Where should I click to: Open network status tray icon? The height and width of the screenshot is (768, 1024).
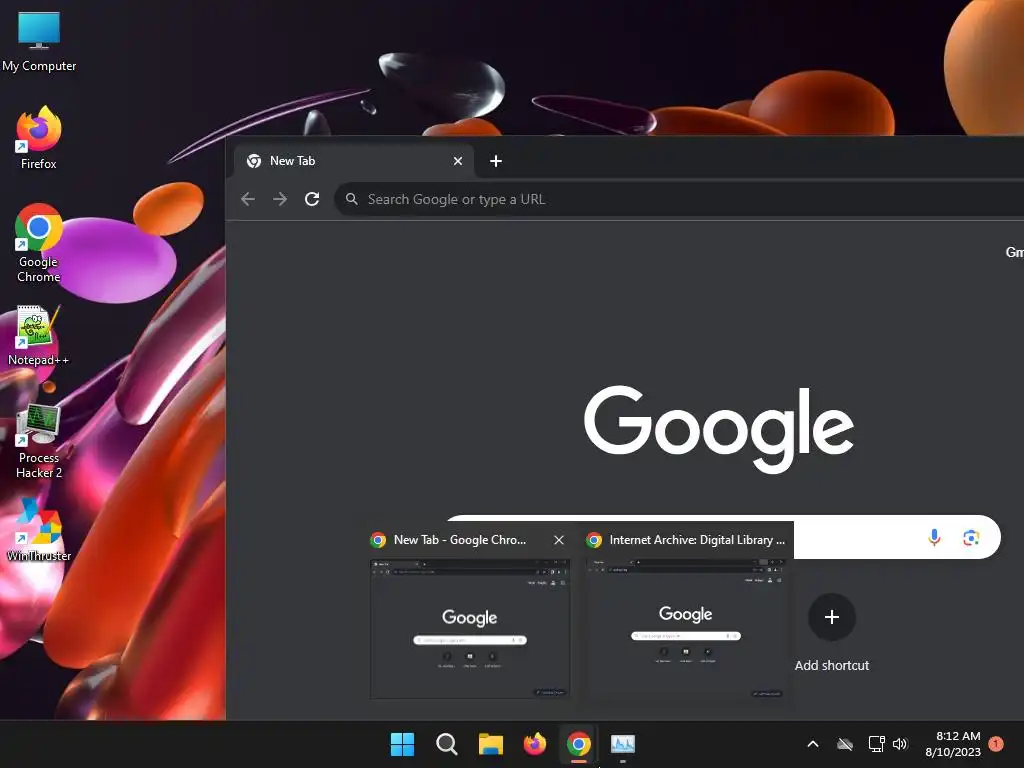coord(876,744)
